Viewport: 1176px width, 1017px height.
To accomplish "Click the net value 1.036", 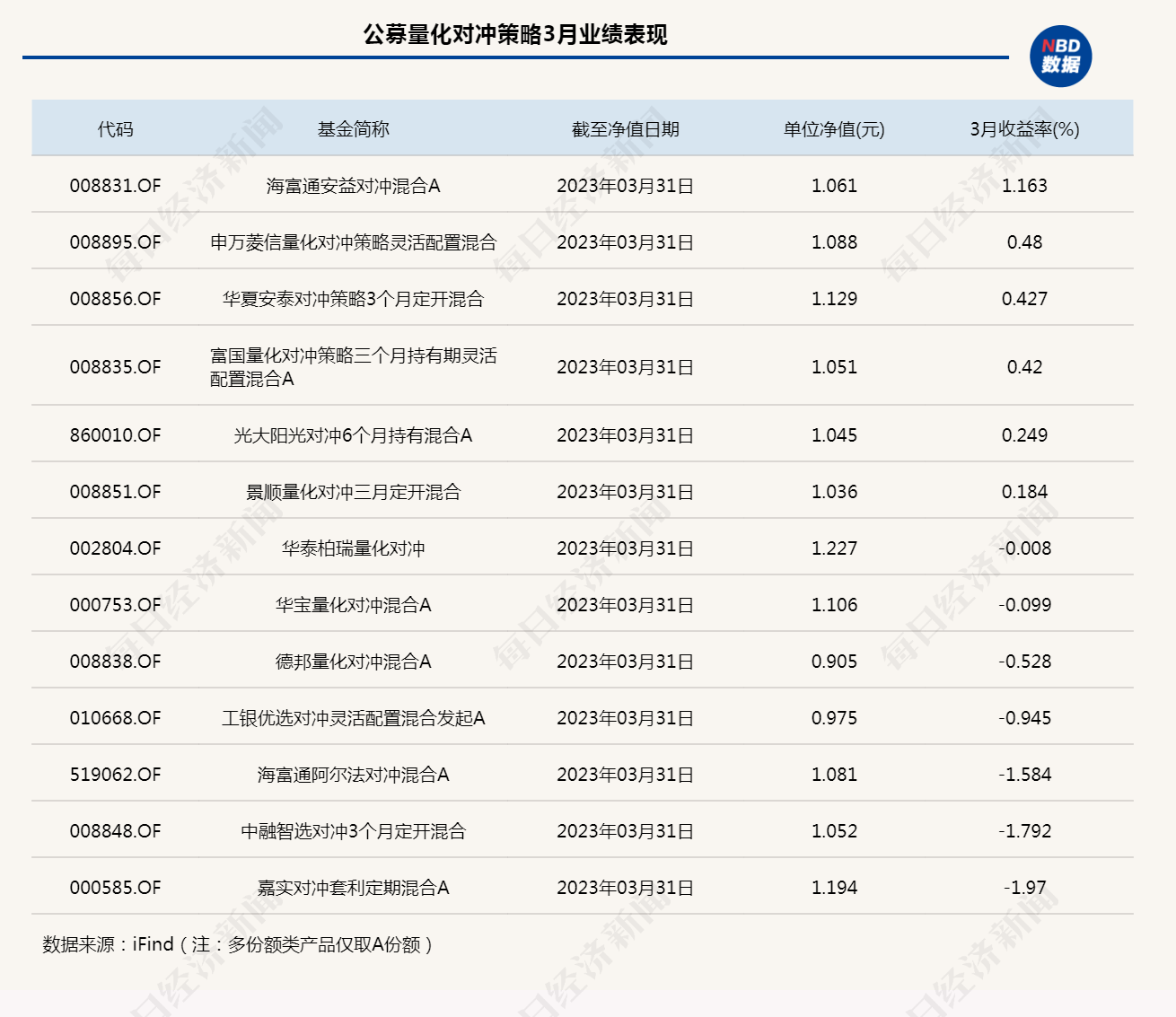I will (x=834, y=492).
